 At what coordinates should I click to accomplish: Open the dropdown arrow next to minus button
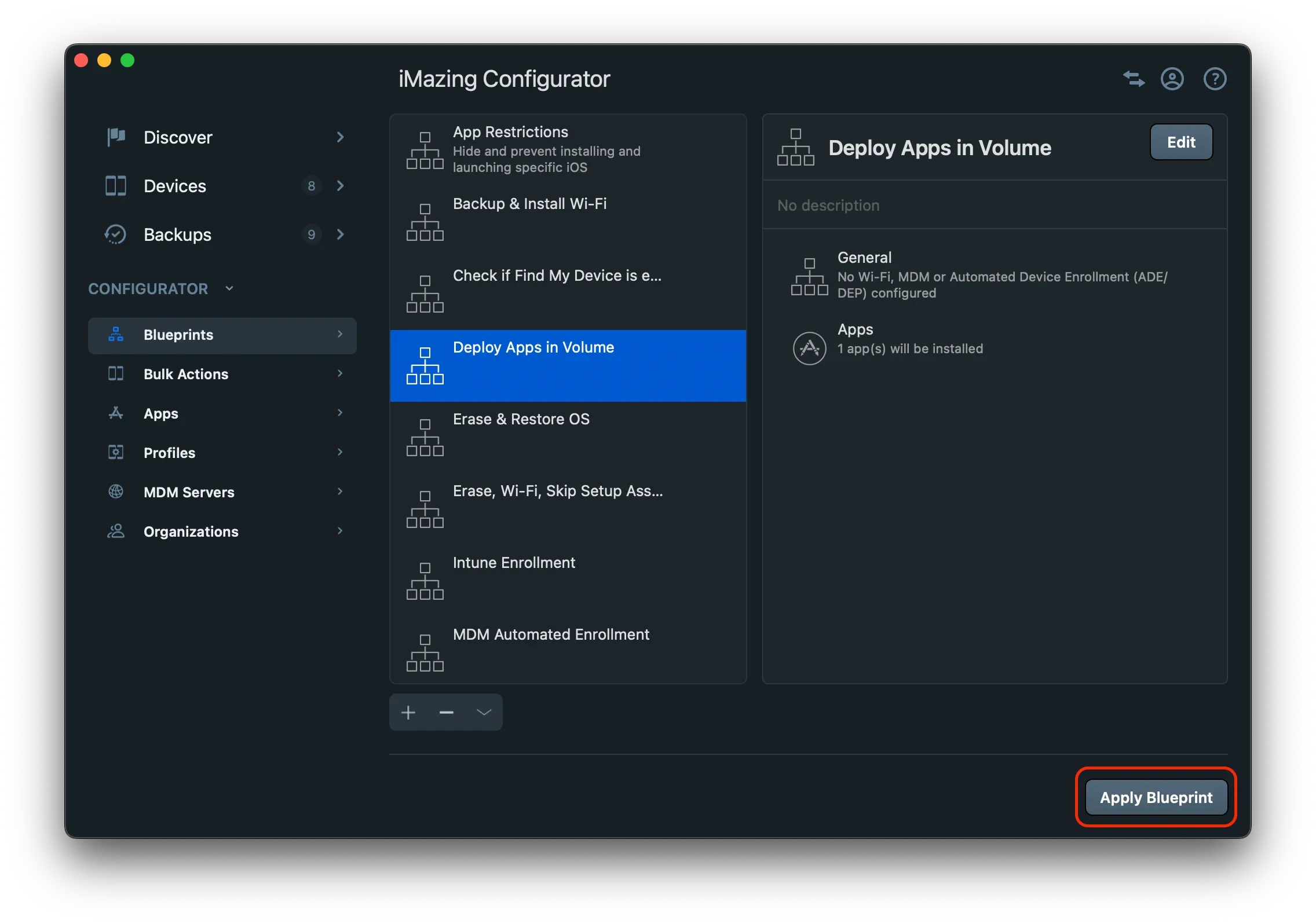click(484, 712)
